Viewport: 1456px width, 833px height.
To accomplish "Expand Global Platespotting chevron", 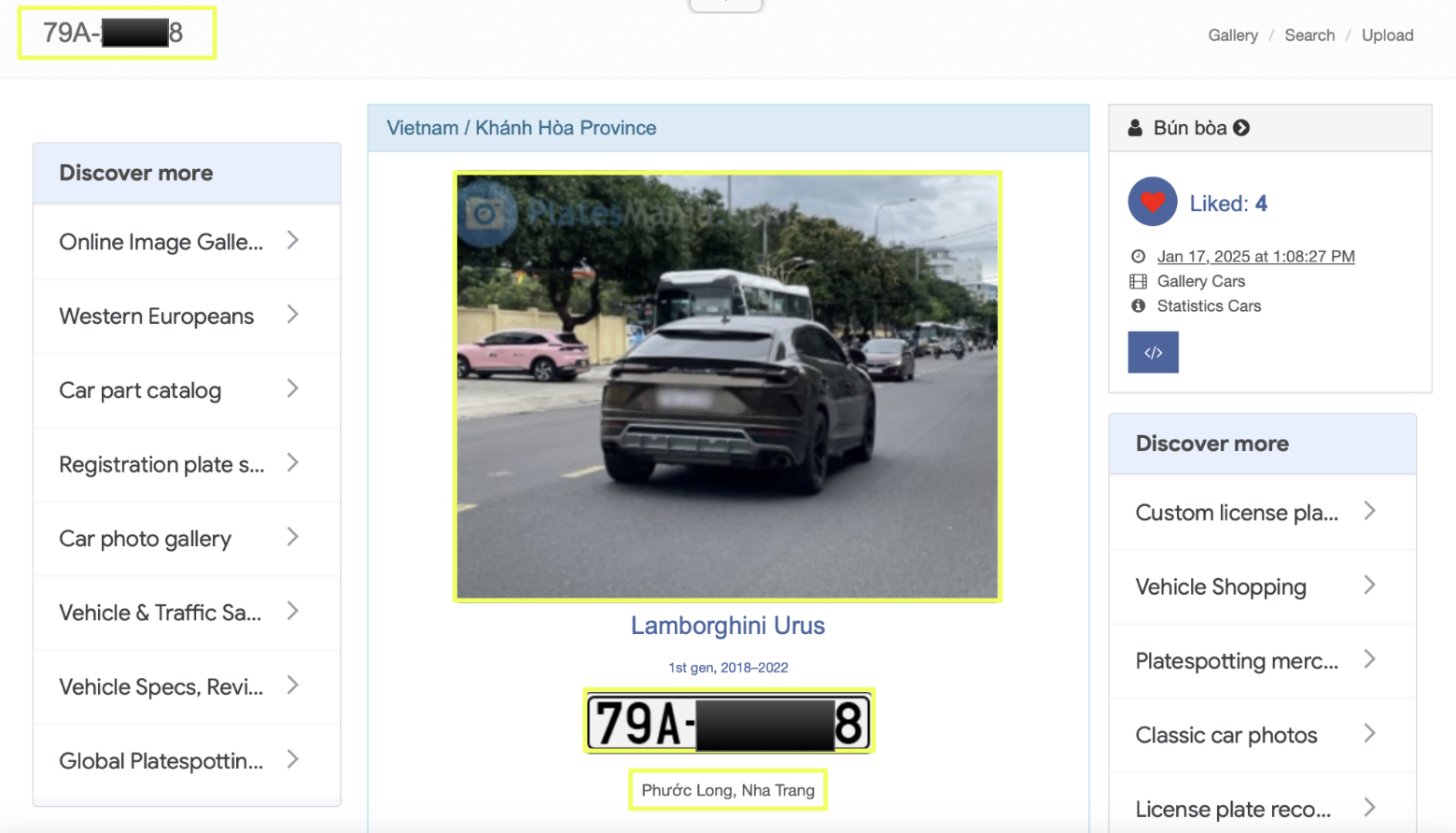I will pyautogui.click(x=293, y=759).
